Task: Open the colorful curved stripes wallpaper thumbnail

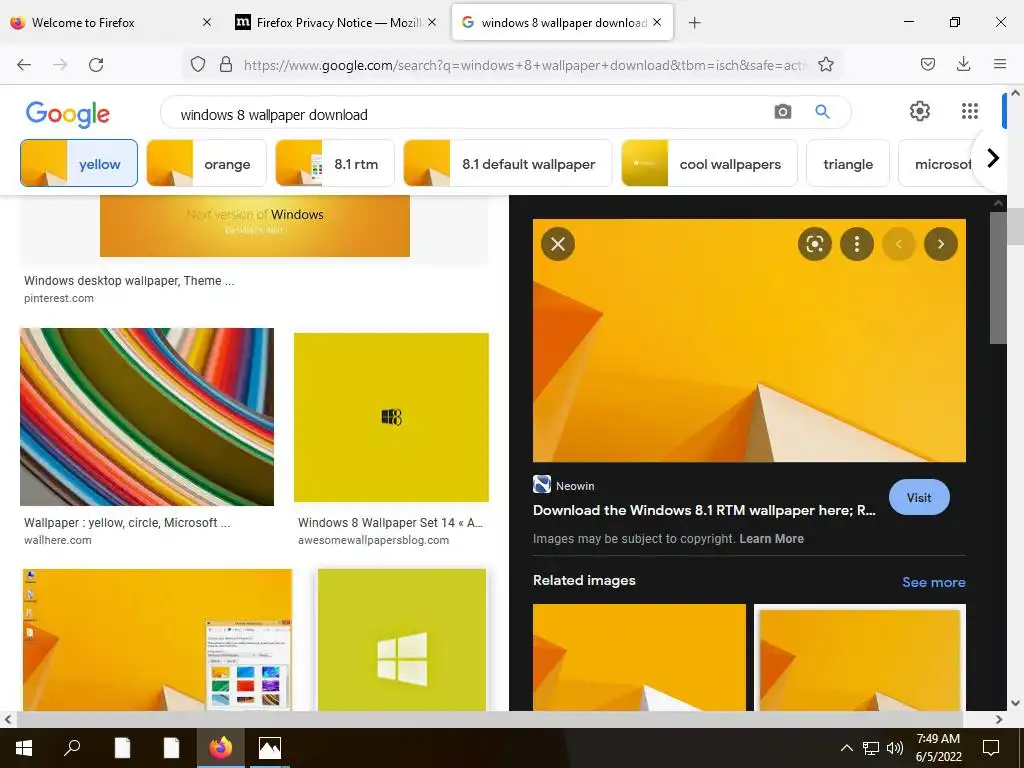Action: click(x=147, y=417)
